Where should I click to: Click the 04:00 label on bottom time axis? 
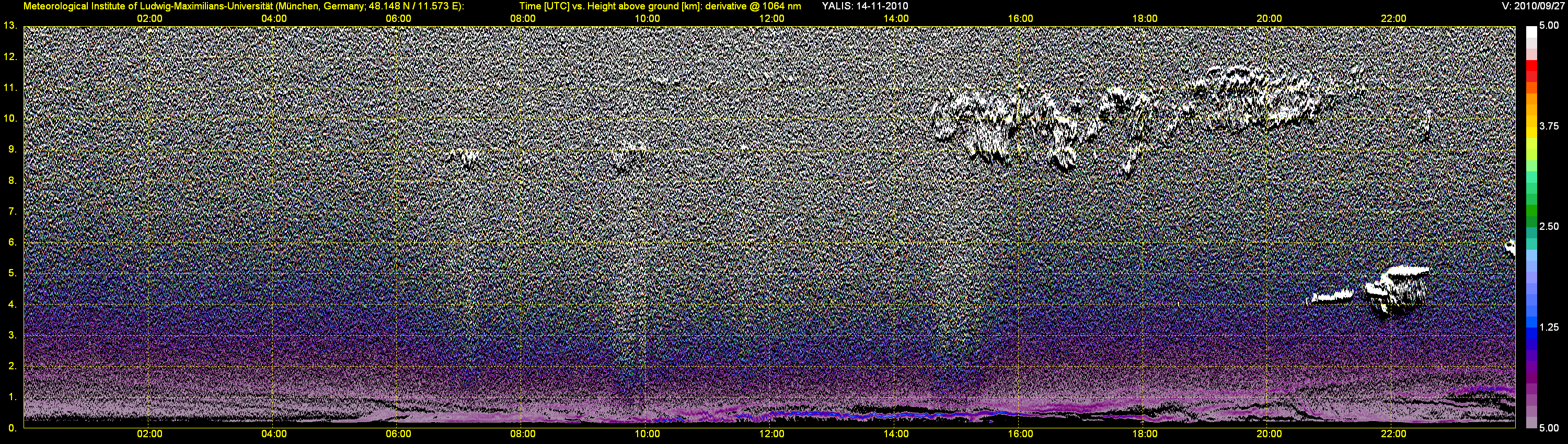click(x=274, y=434)
